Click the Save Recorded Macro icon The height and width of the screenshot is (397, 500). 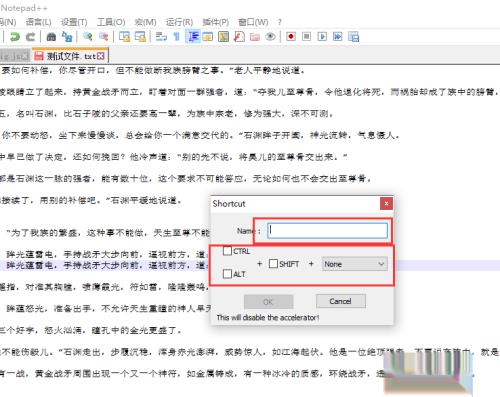[354, 36]
